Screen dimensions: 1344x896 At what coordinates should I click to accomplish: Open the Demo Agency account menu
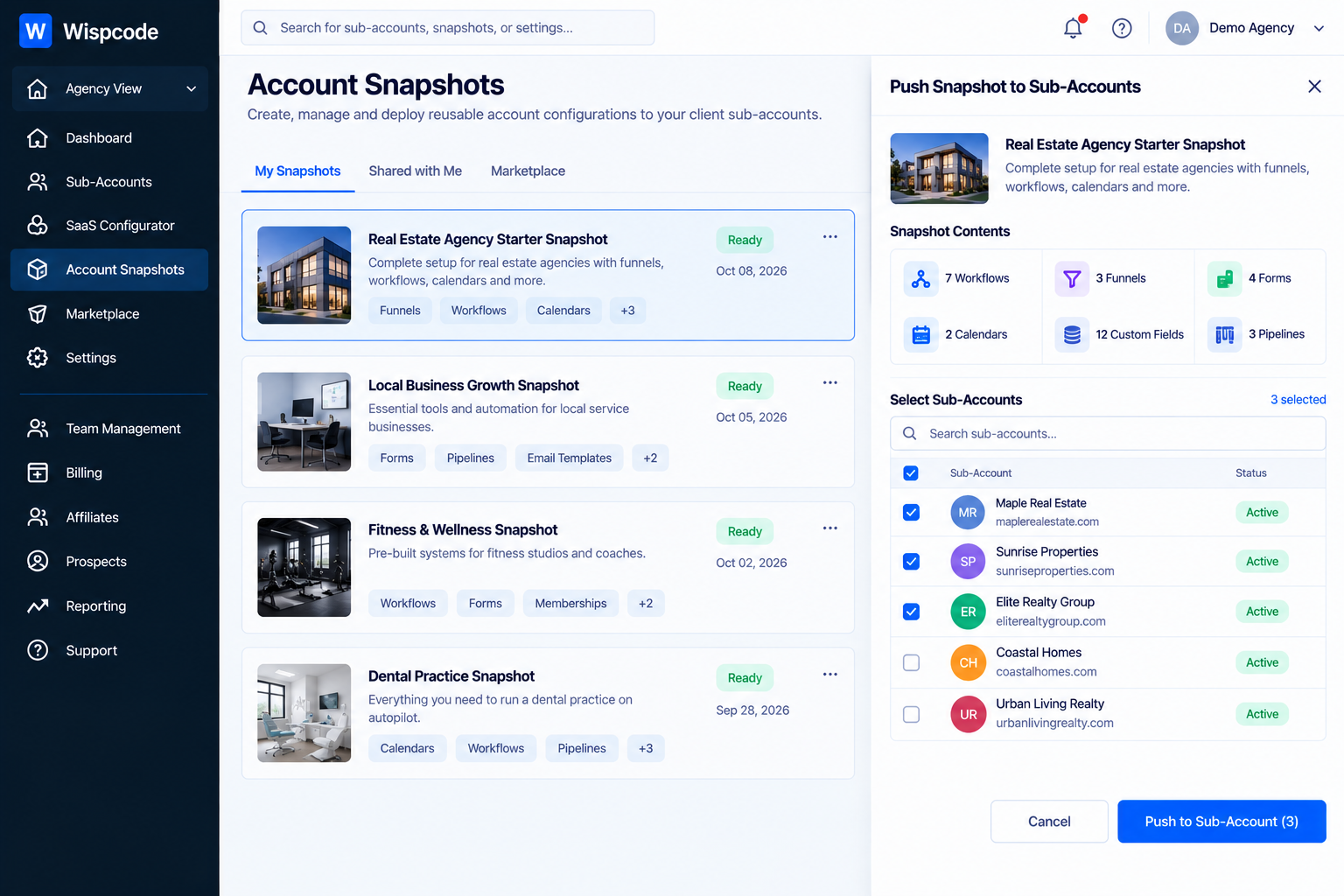(1245, 28)
